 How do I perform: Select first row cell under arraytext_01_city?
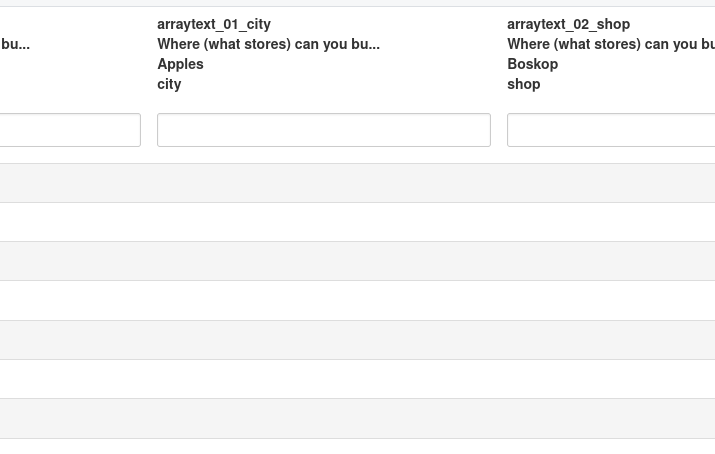[323, 183]
